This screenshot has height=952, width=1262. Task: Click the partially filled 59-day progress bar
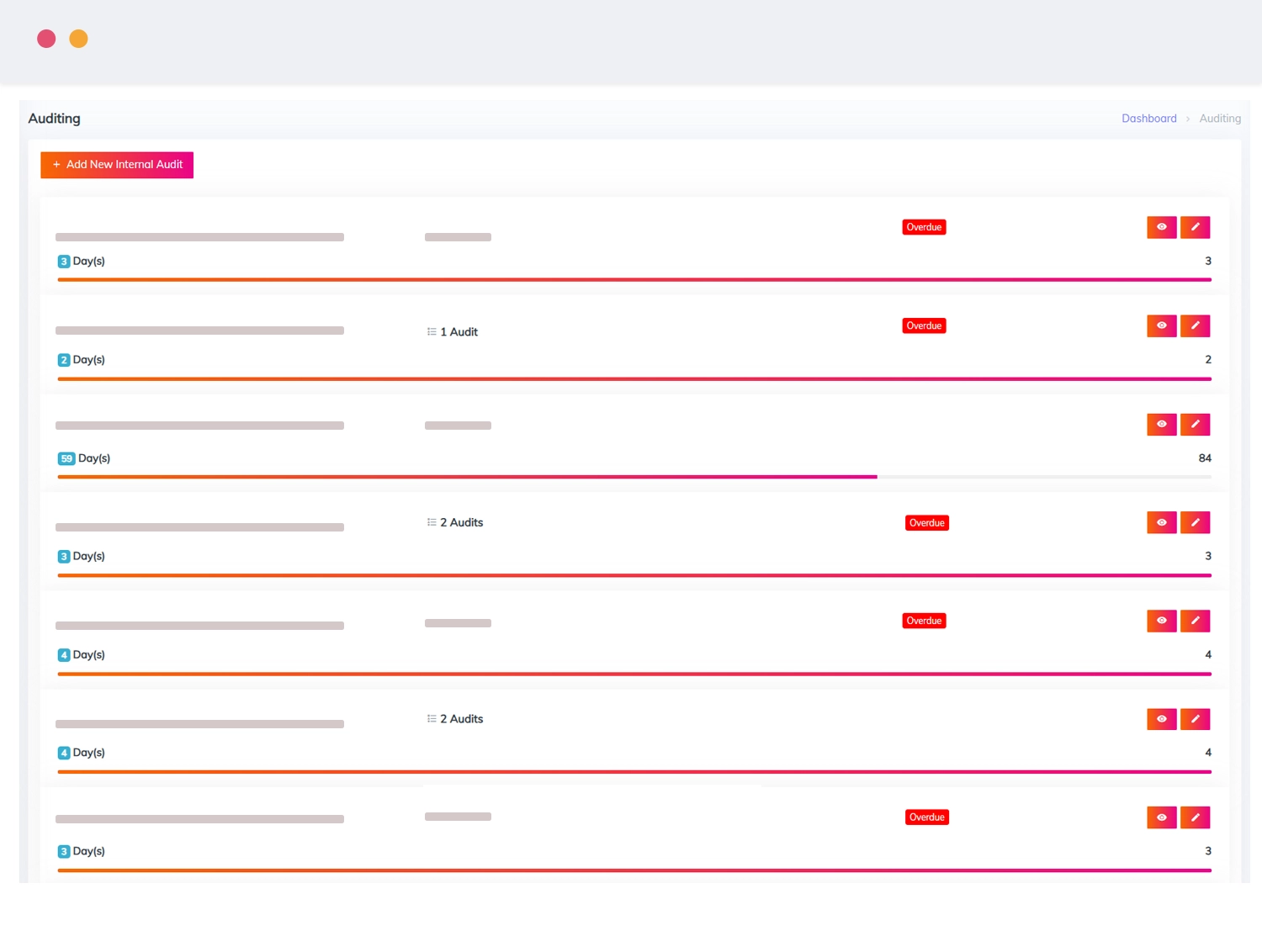pos(467,477)
